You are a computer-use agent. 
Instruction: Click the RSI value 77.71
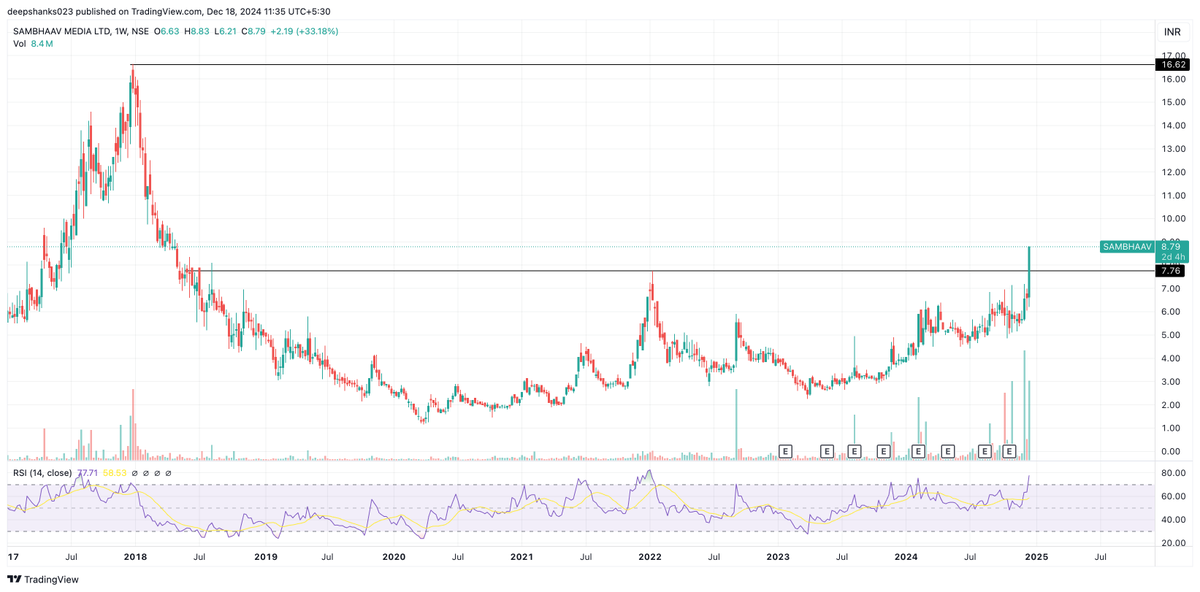point(88,472)
